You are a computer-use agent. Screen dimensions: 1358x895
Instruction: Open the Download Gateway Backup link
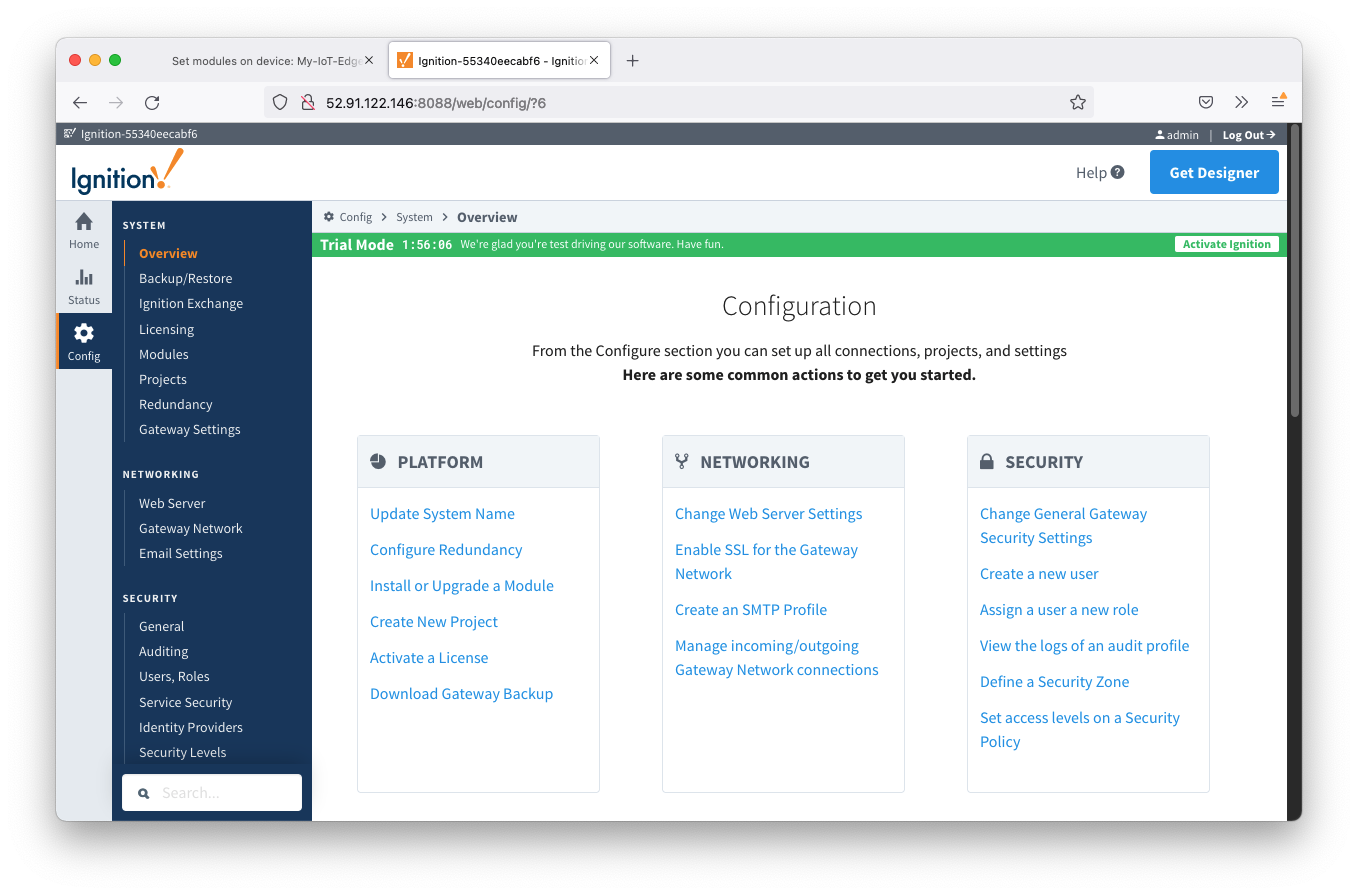click(461, 694)
